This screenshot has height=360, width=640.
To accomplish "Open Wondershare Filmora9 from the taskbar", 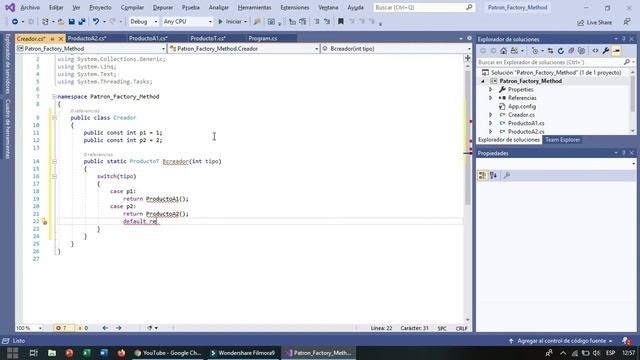I will (x=242, y=353).
